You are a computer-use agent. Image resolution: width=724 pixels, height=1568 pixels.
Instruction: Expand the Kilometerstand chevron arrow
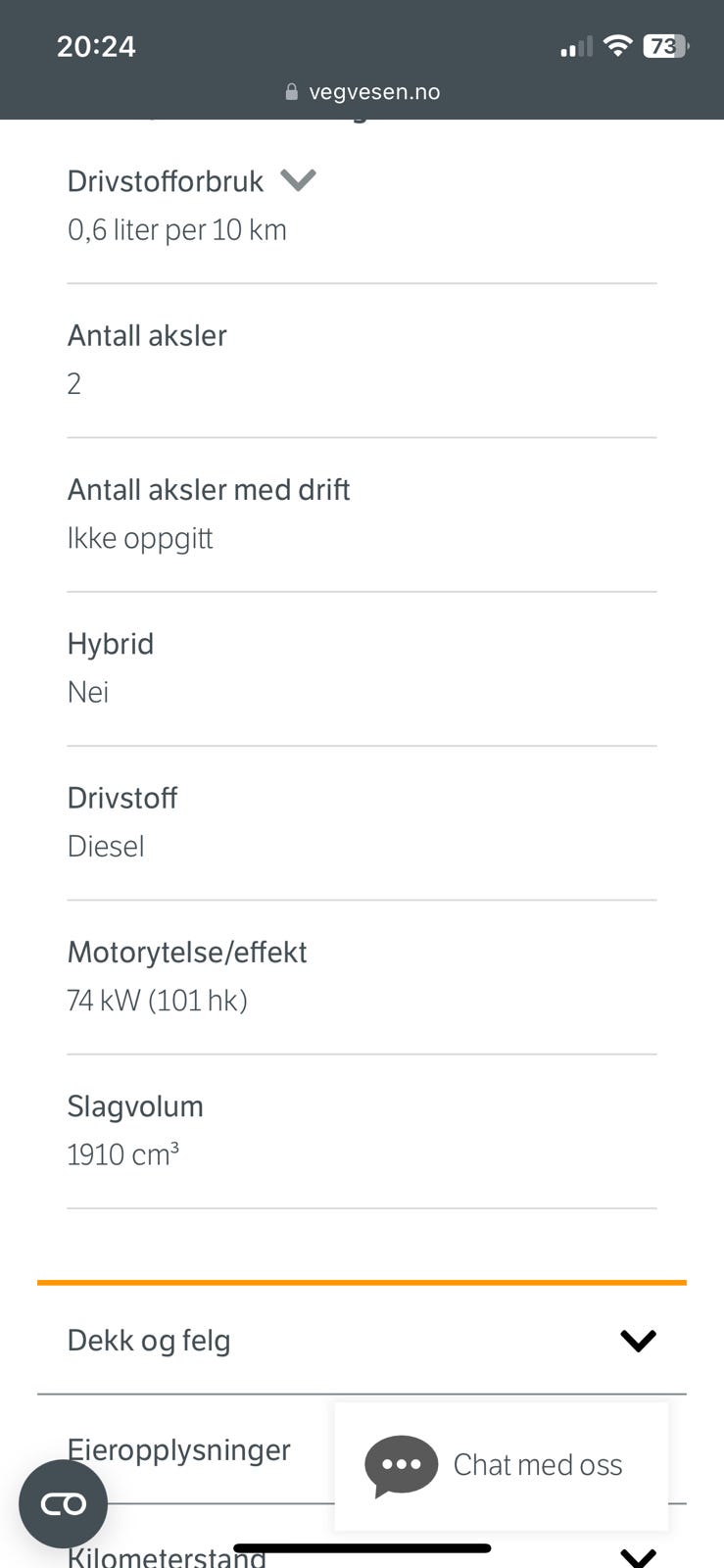(x=639, y=1556)
